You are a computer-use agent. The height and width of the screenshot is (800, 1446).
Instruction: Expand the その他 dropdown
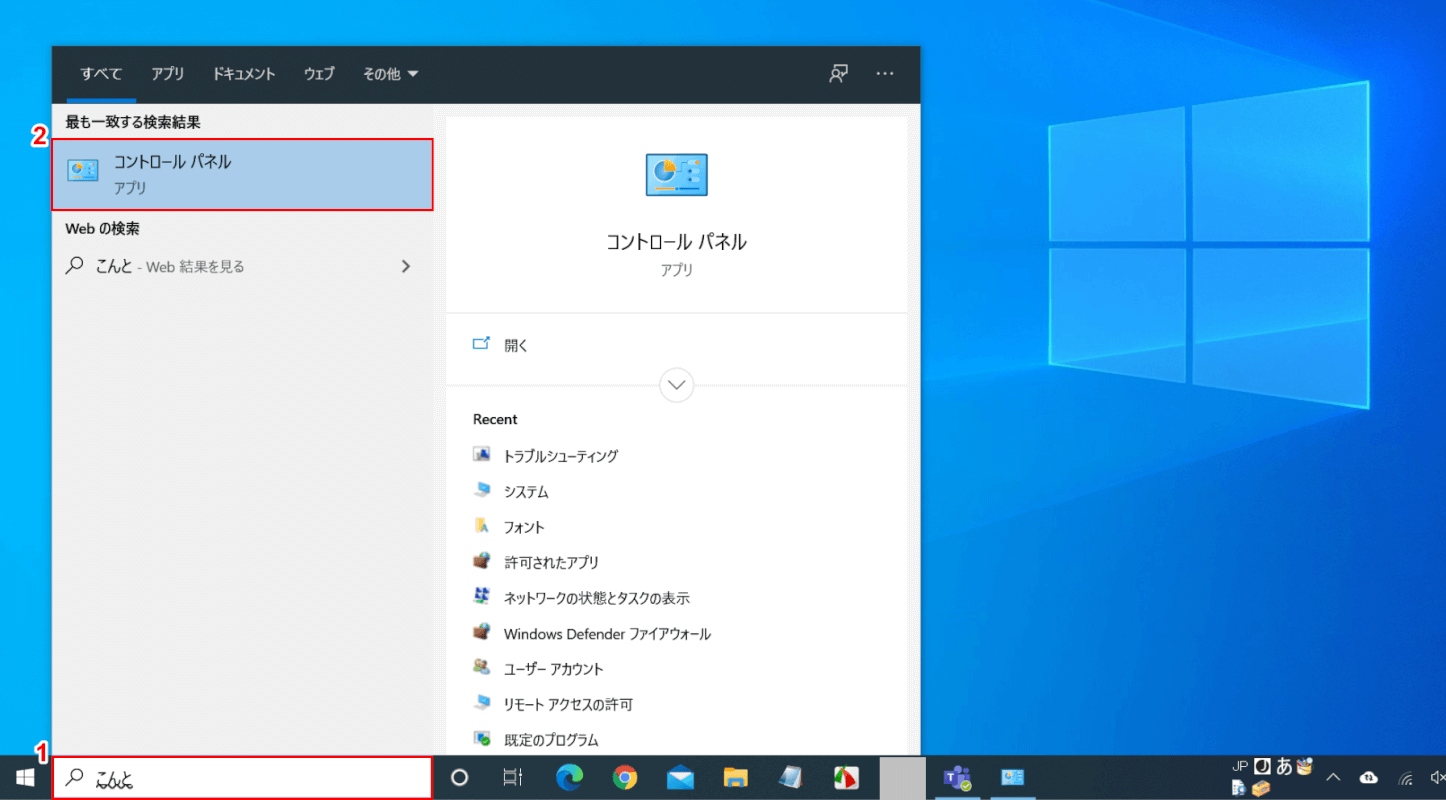coord(390,74)
